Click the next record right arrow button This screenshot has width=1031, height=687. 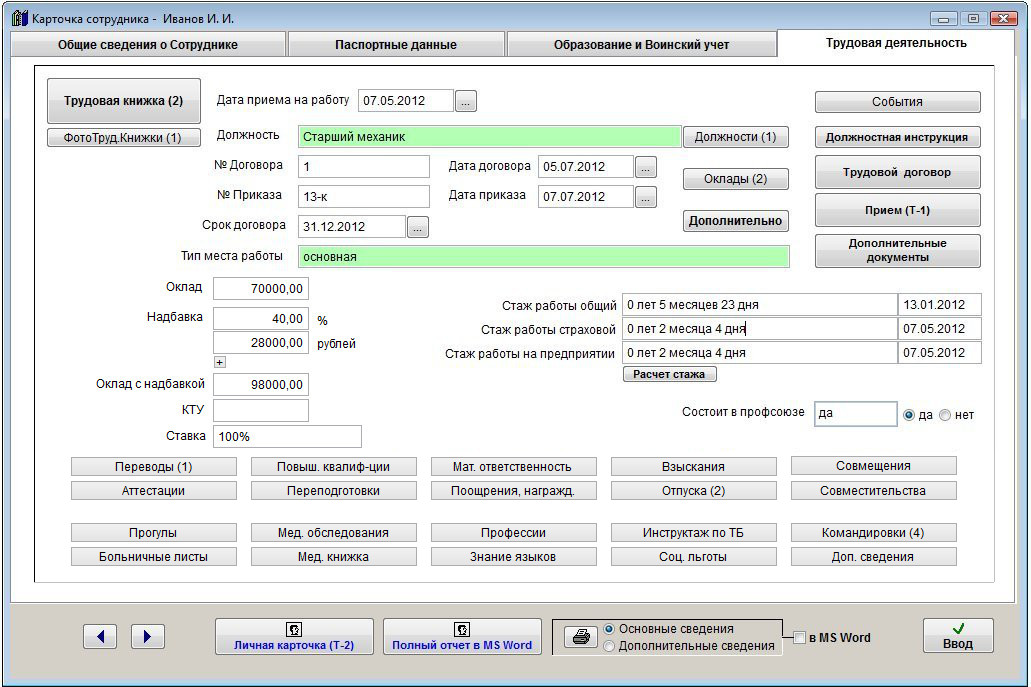pyautogui.click(x=147, y=636)
